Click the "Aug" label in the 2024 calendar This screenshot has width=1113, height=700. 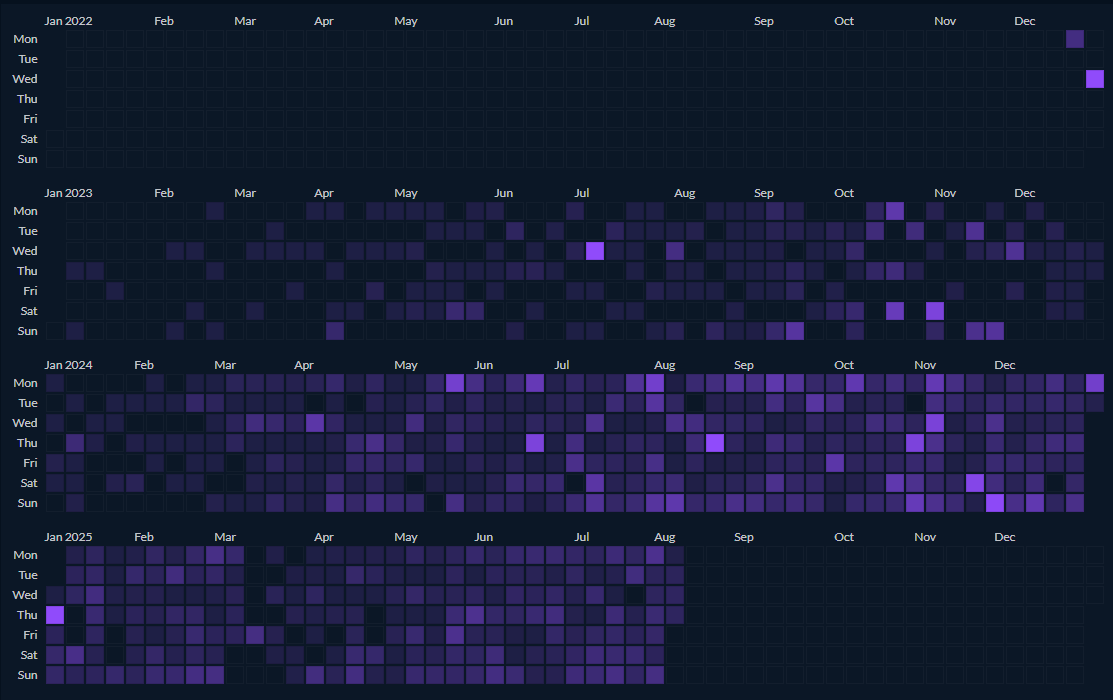664,364
